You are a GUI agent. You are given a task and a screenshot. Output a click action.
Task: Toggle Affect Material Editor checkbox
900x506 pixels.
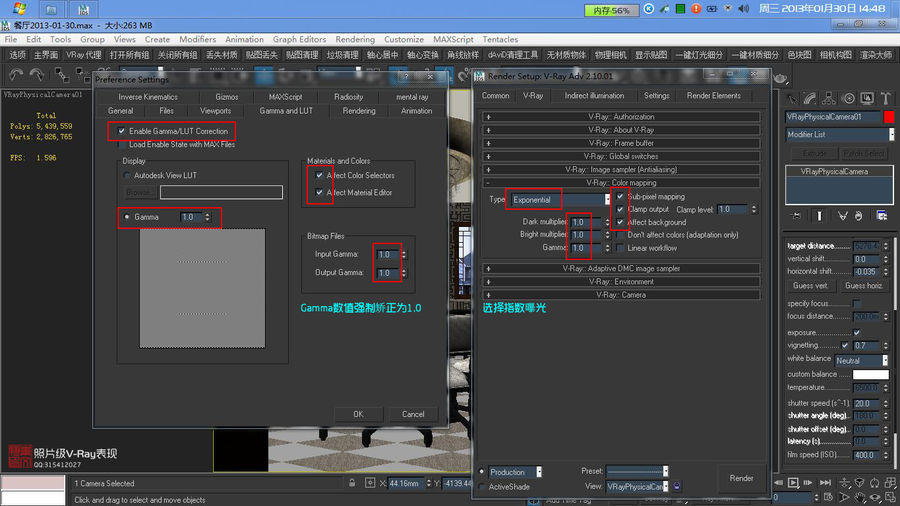click(x=319, y=192)
